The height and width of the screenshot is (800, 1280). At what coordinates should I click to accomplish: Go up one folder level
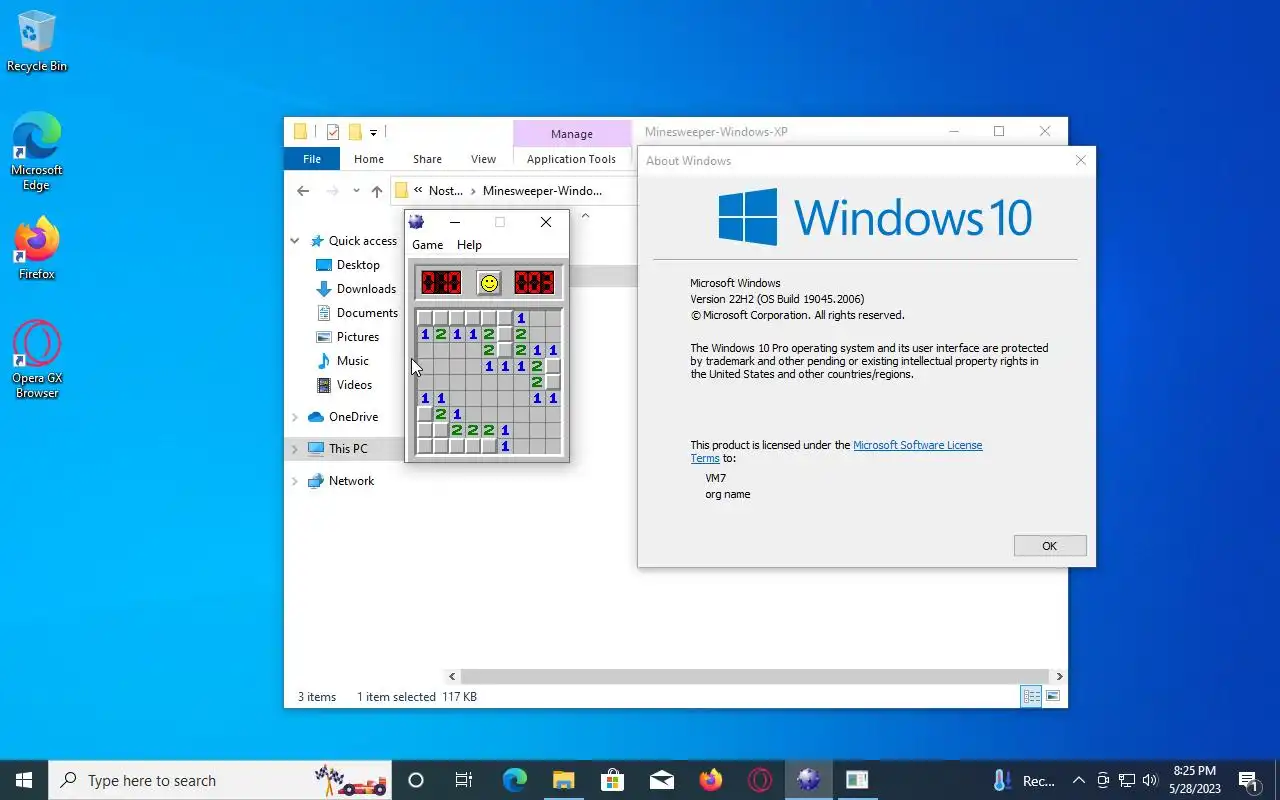click(x=376, y=191)
